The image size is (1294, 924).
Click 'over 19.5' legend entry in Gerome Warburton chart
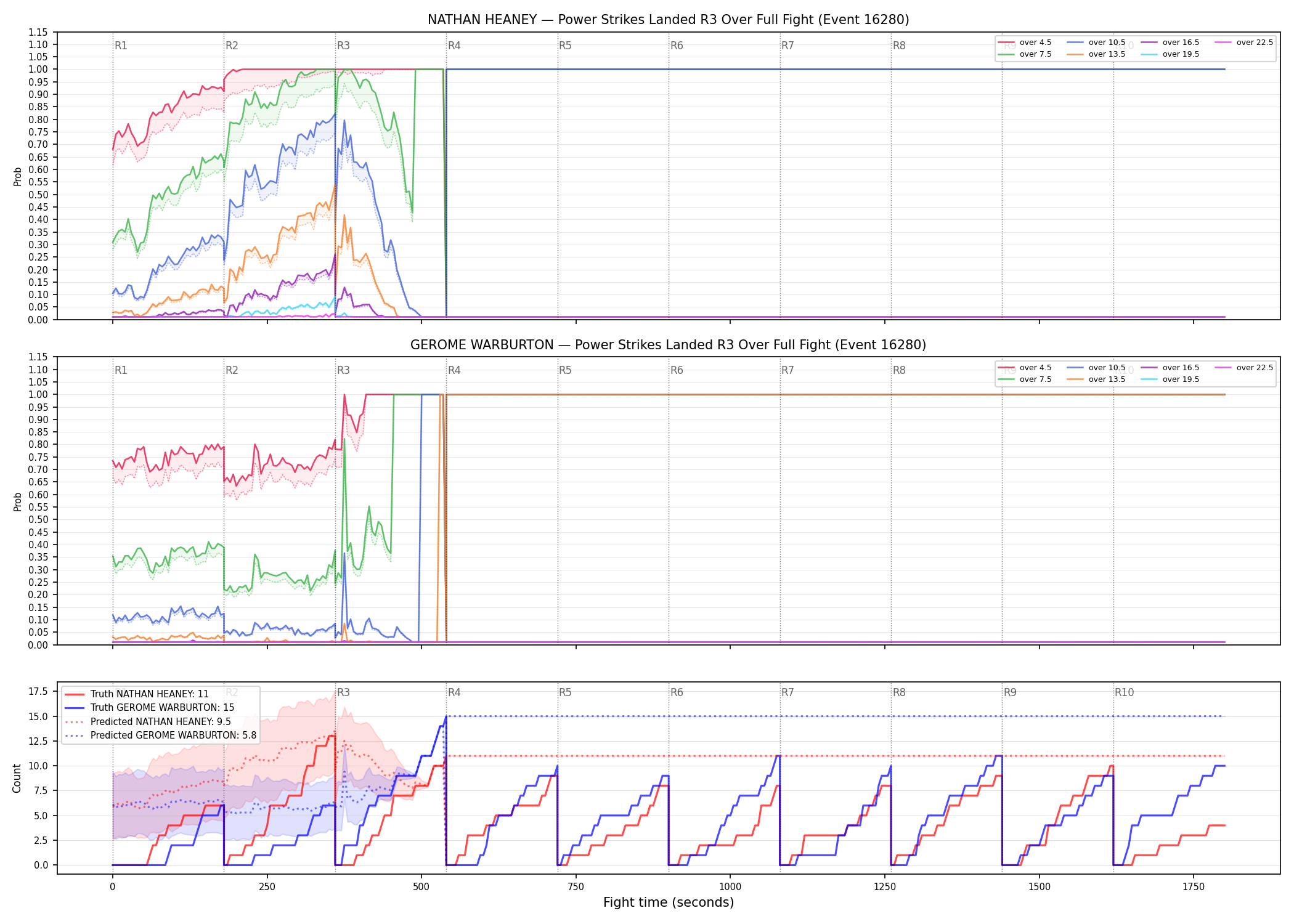coord(1170,379)
